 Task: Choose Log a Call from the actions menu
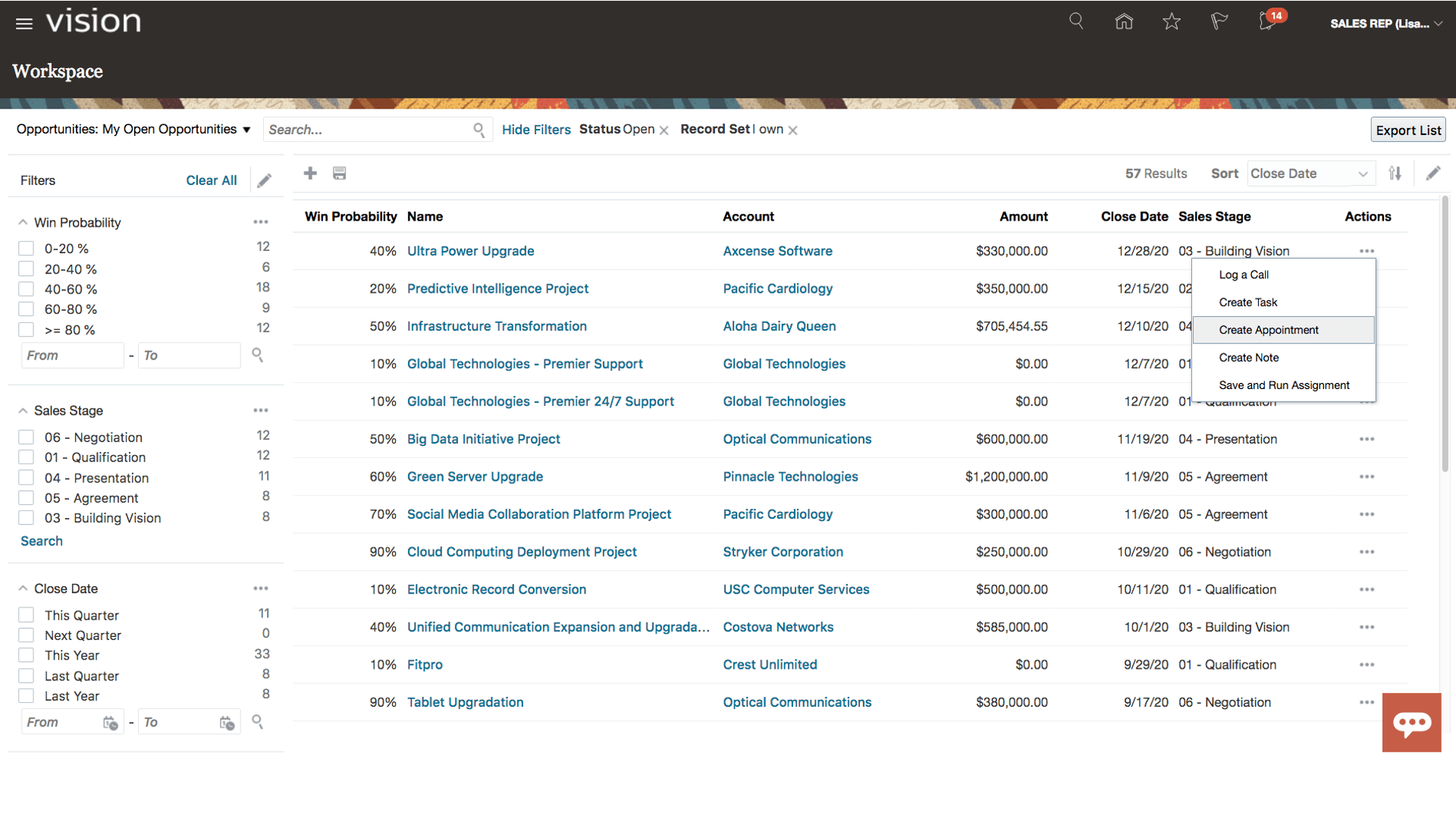tap(1243, 275)
